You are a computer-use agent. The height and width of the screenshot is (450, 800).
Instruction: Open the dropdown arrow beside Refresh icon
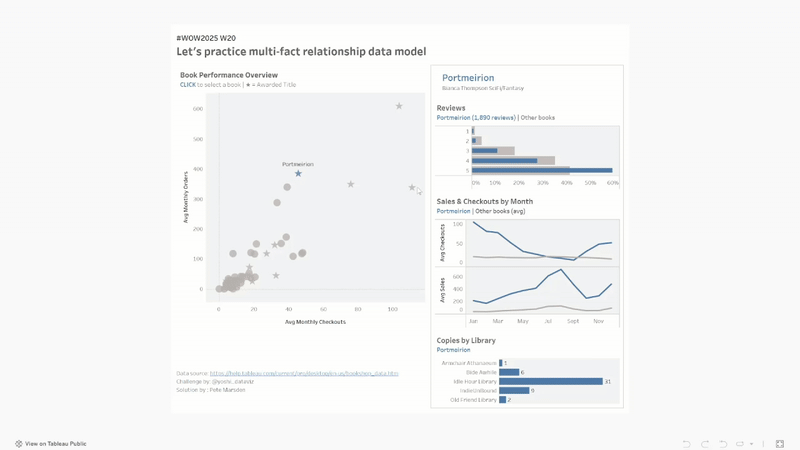click(x=749, y=443)
